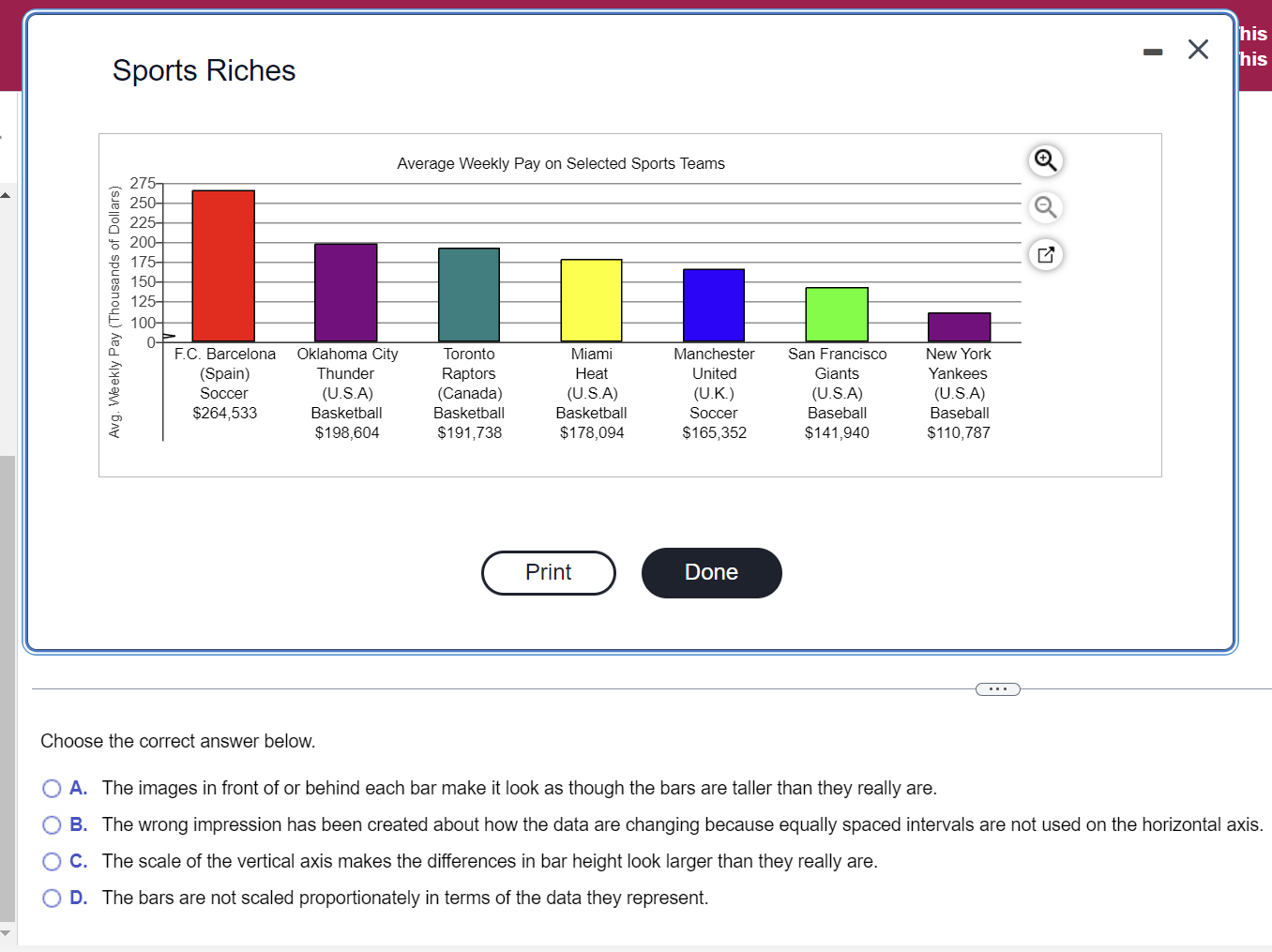Click the red F.C. Barcelona bar

point(223,265)
